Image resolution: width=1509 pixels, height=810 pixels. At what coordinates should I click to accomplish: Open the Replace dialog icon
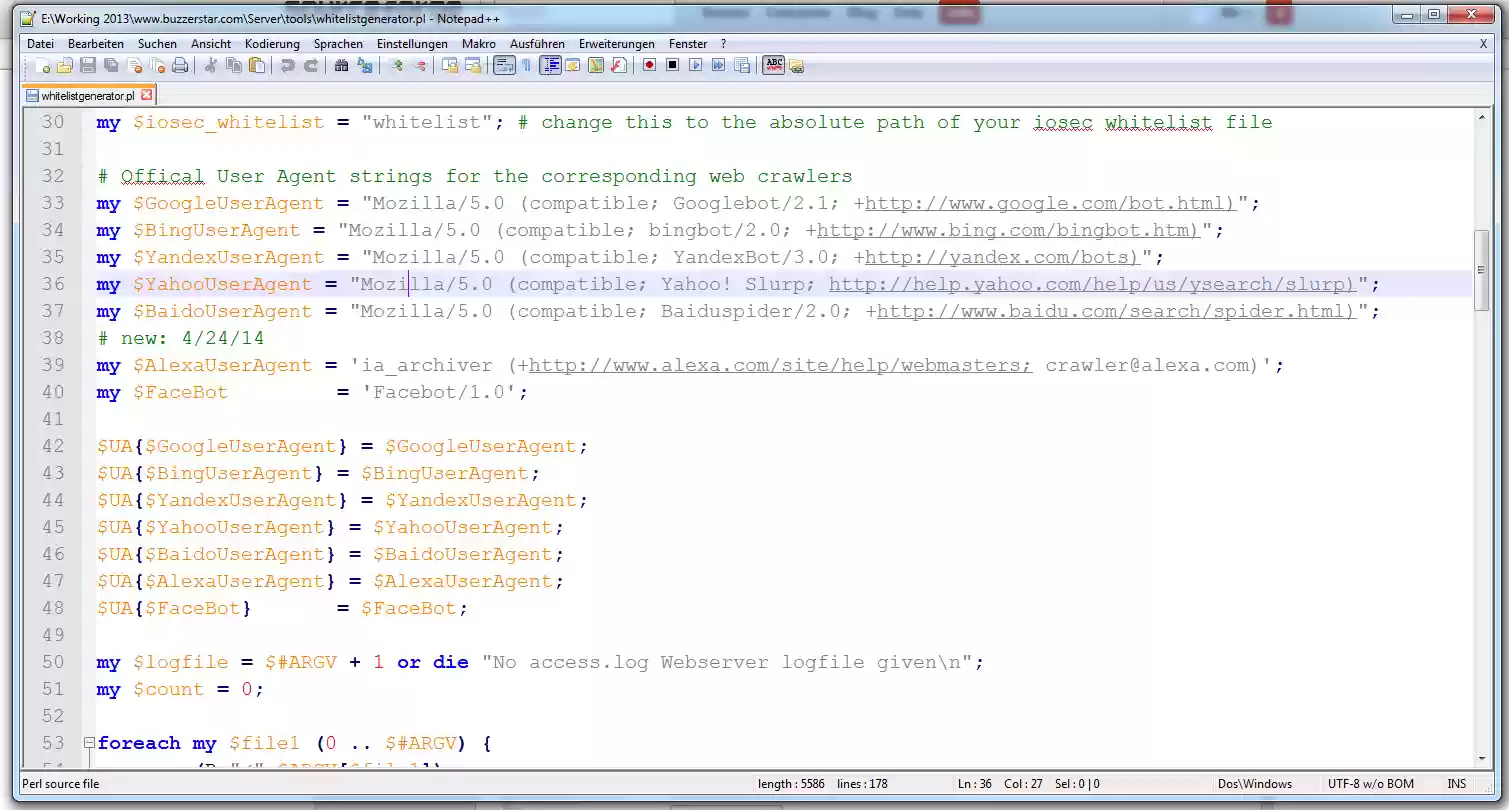(x=364, y=66)
